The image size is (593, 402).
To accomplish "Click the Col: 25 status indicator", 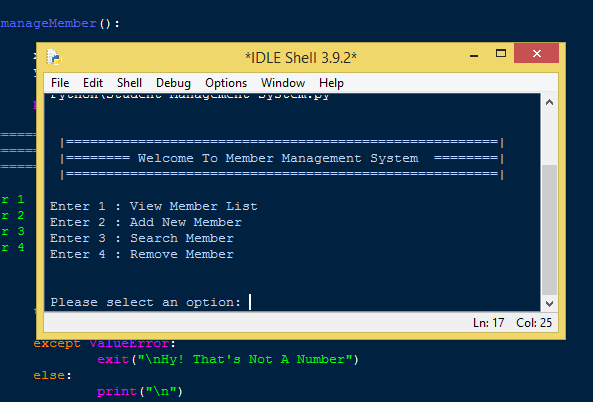I will pyautogui.click(x=534, y=323).
